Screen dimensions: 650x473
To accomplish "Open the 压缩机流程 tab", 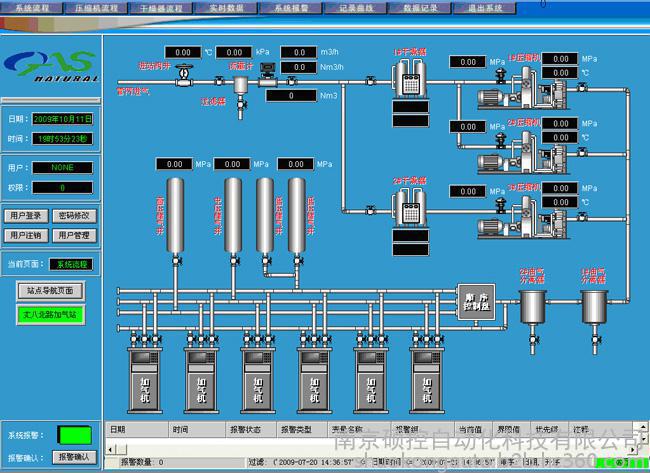I will 96,8.
